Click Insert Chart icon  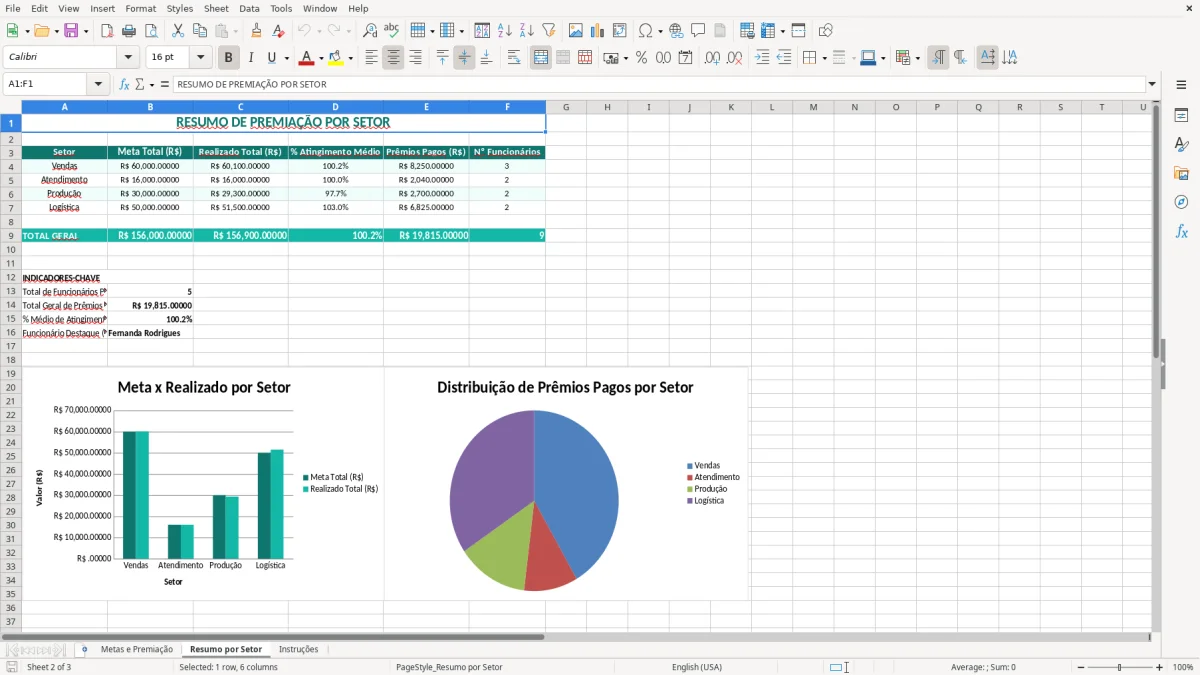click(x=598, y=31)
